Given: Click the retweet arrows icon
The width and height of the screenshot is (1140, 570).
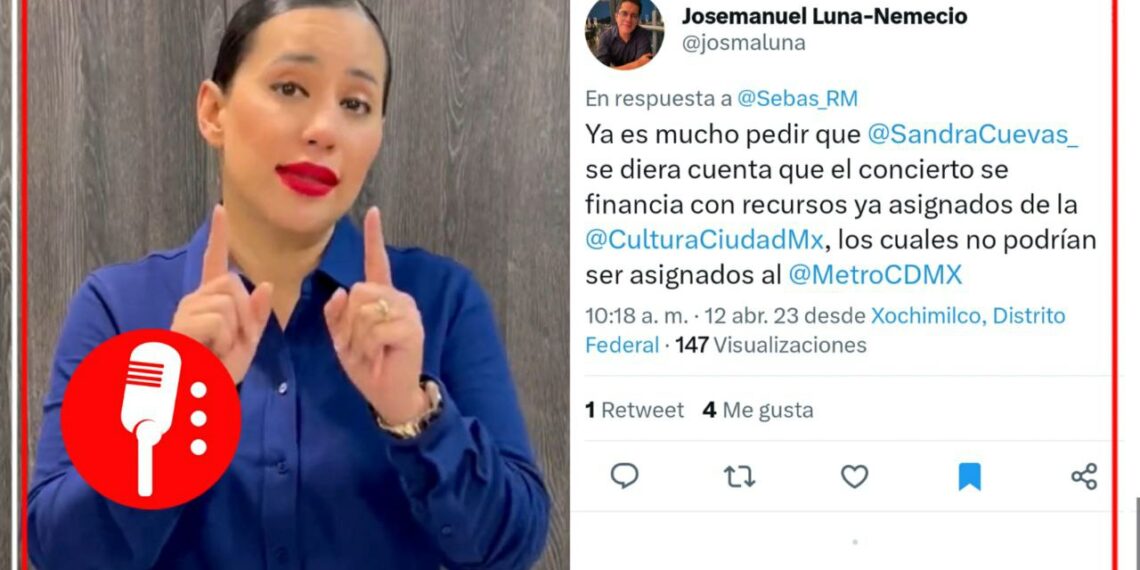Looking at the screenshot, I should click(739, 477).
